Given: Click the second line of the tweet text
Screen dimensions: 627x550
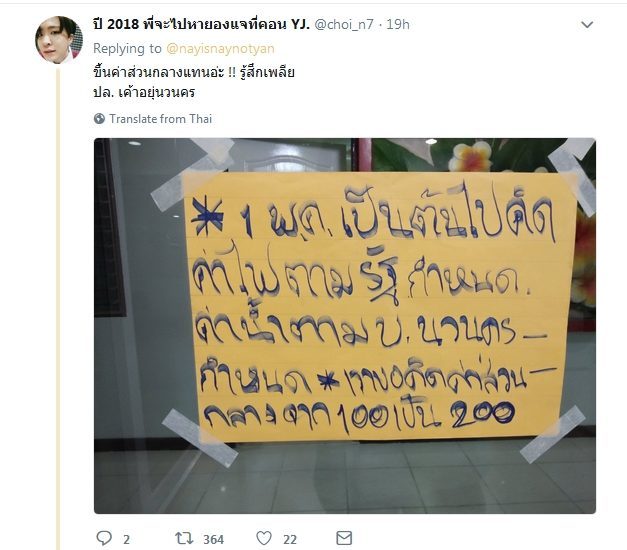Looking at the screenshot, I should 144,92.
